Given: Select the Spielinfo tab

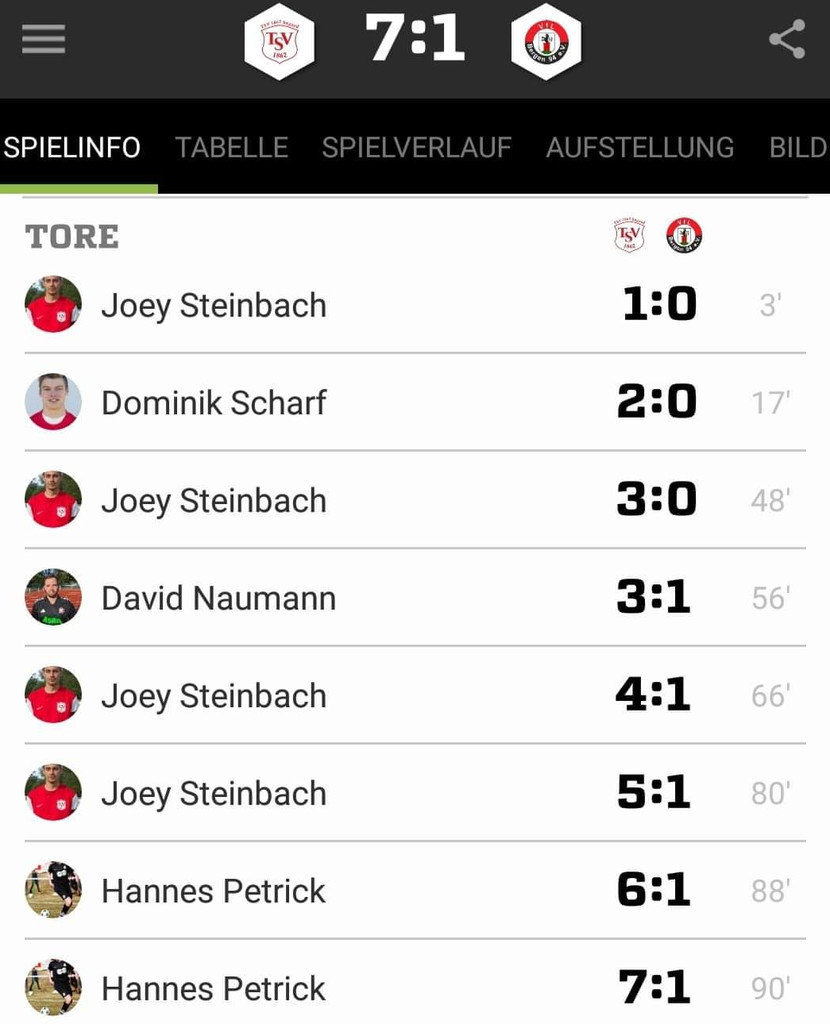Looking at the screenshot, I should click(x=72, y=148).
